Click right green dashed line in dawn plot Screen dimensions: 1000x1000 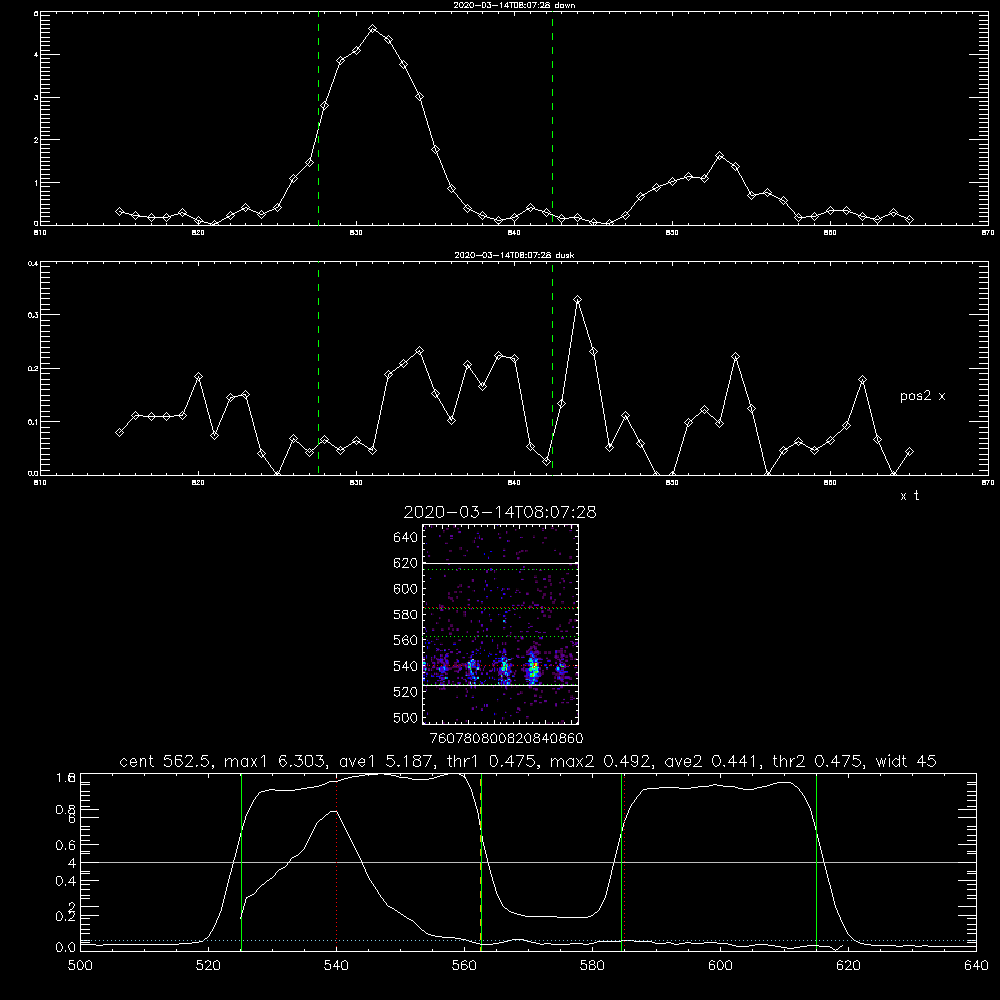[552, 121]
